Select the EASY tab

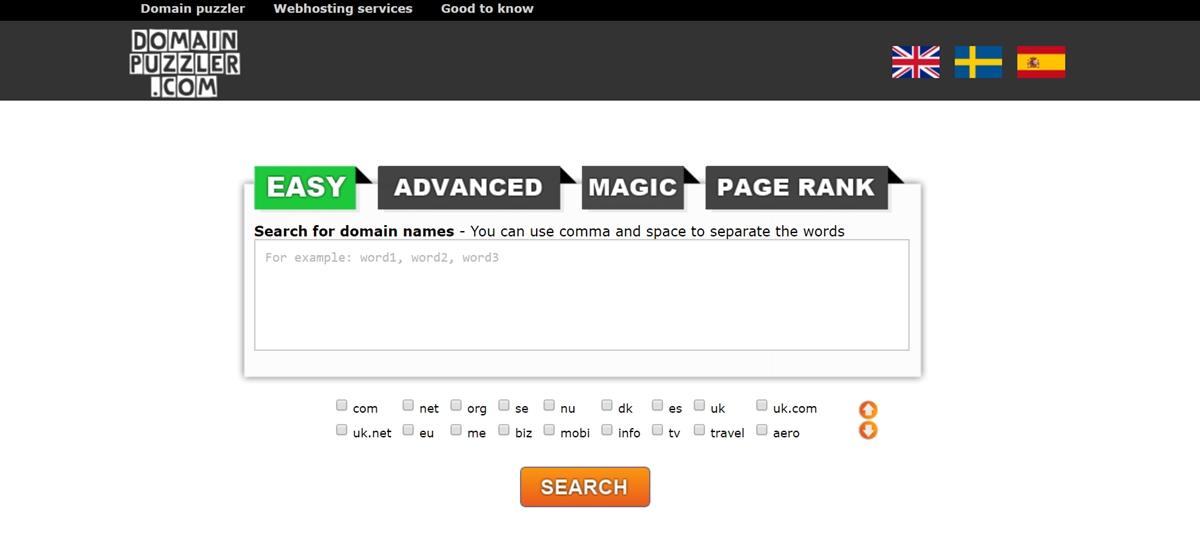[x=306, y=188]
